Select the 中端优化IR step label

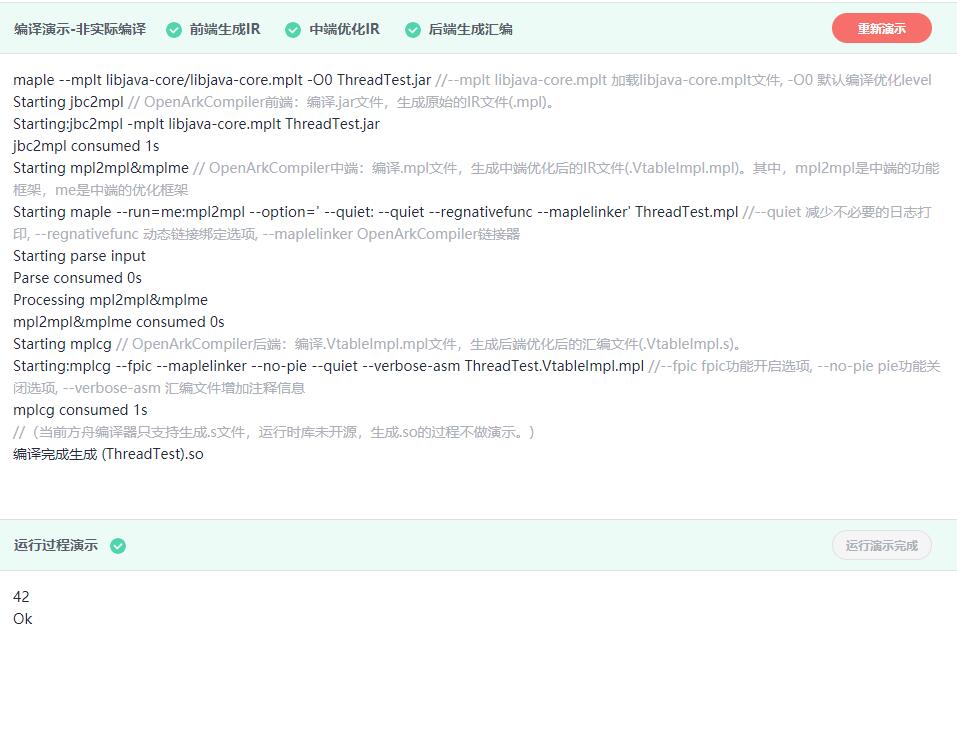[x=344, y=30]
